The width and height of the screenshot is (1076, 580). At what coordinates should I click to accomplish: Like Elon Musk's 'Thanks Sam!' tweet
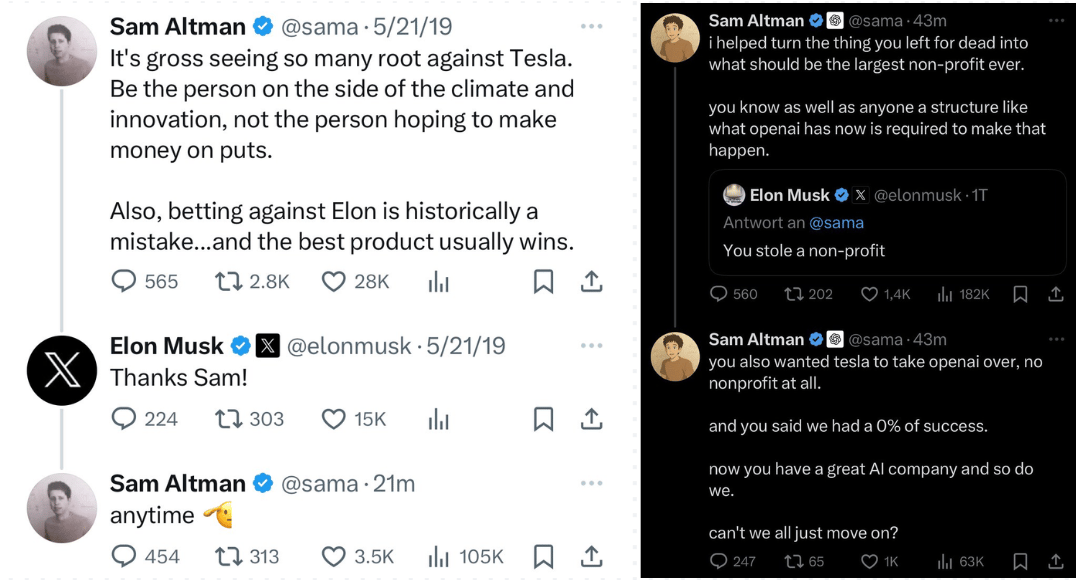point(334,419)
